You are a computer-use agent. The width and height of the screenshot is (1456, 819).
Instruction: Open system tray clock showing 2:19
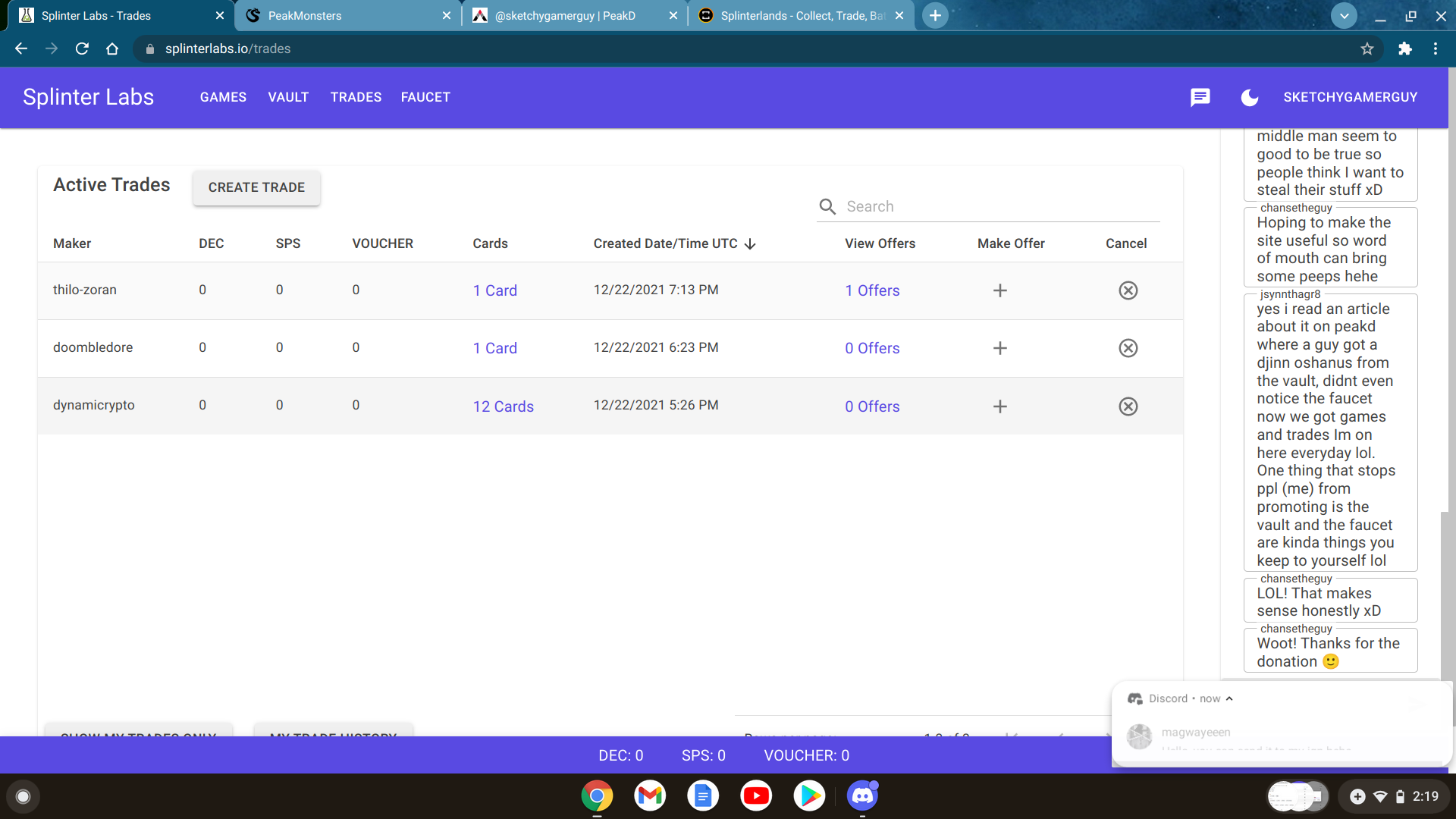pos(1425,796)
